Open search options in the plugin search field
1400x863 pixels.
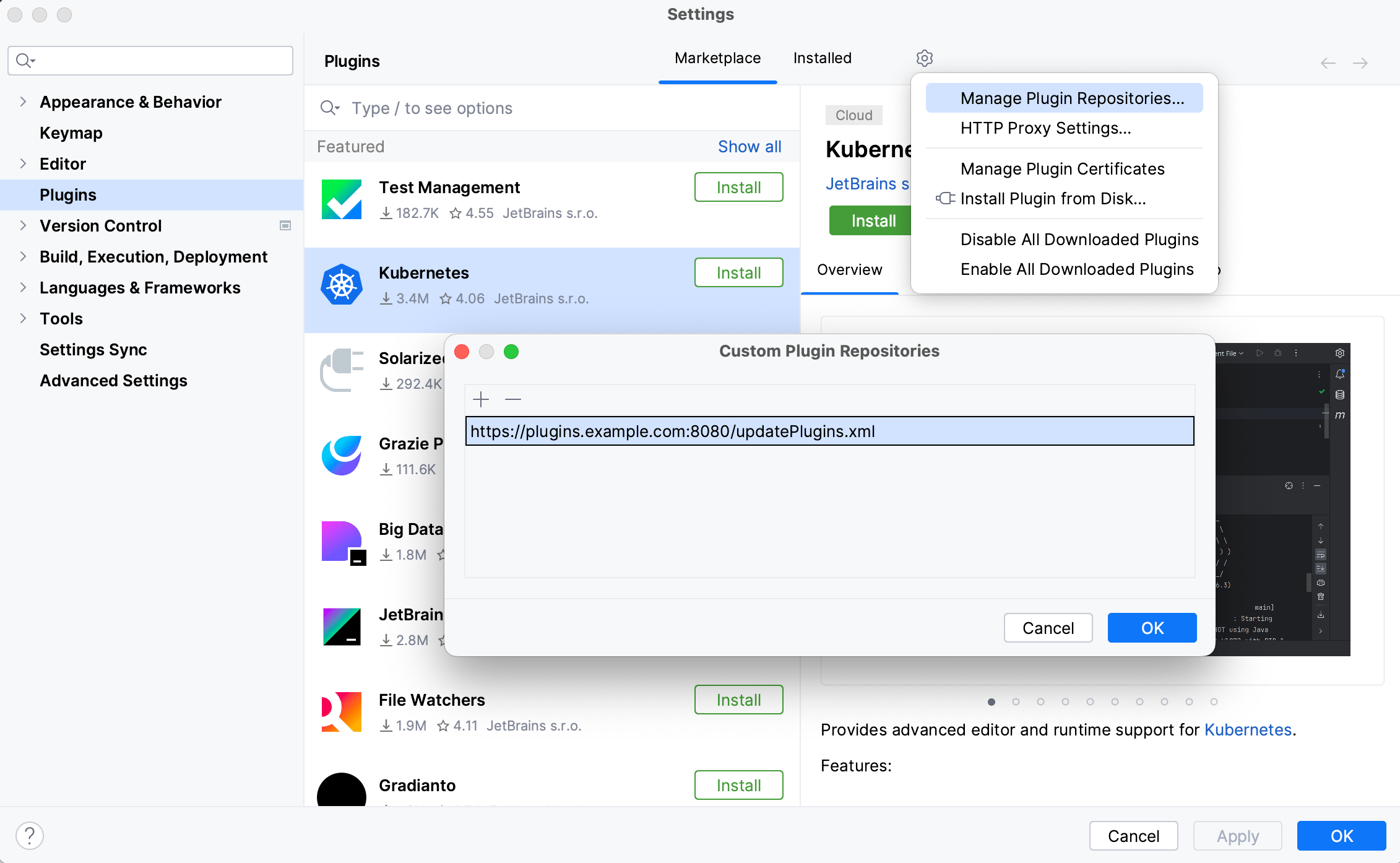point(330,108)
